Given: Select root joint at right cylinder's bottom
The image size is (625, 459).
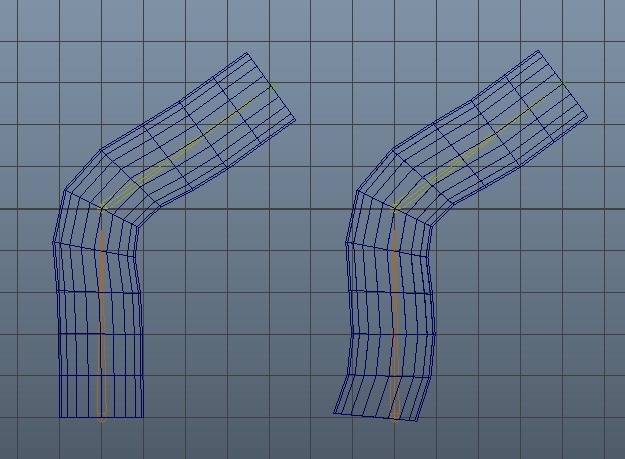Looking at the screenshot, I should coord(395,418).
